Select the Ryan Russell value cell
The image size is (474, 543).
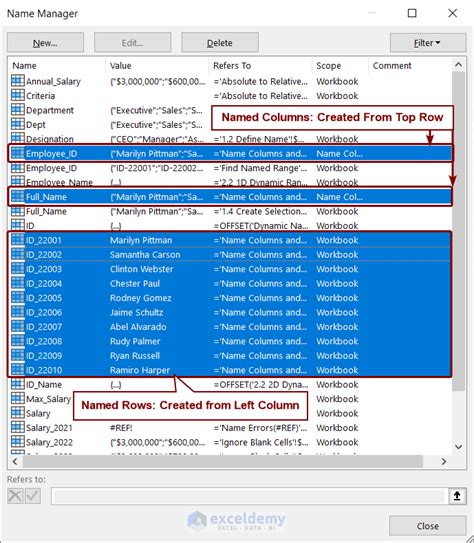pyautogui.click(x=135, y=356)
